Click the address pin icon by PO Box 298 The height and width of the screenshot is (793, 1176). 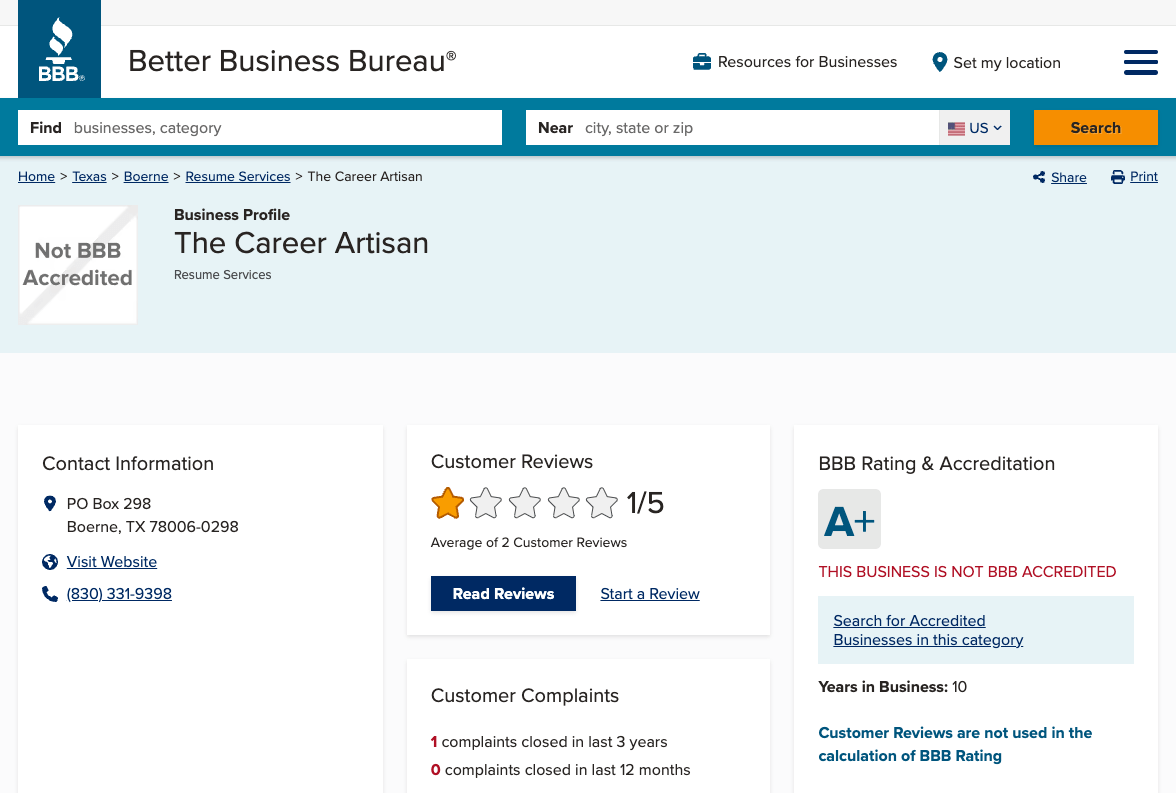[x=50, y=503]
